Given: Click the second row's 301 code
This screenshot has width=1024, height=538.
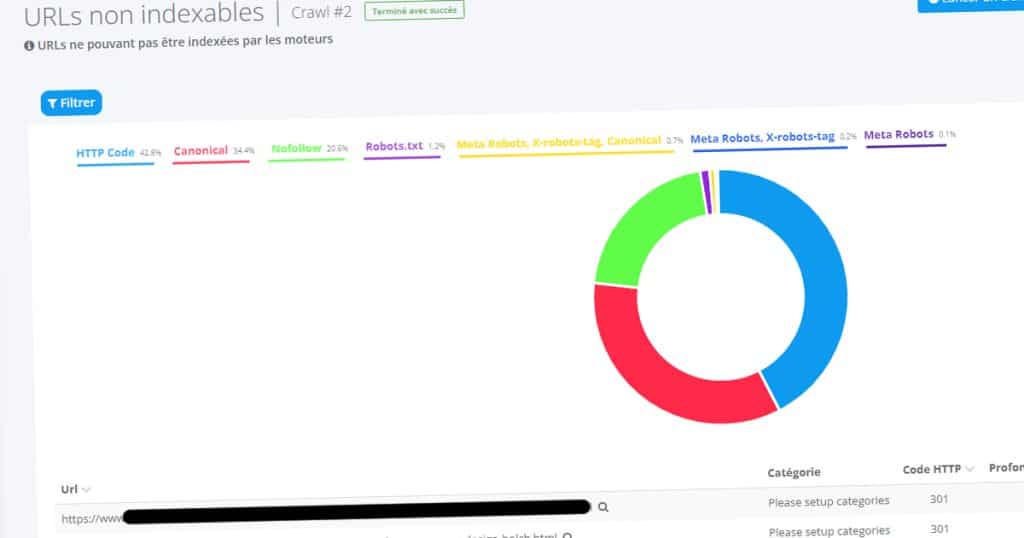Looking at the screenshot, I should click(939, 529).
